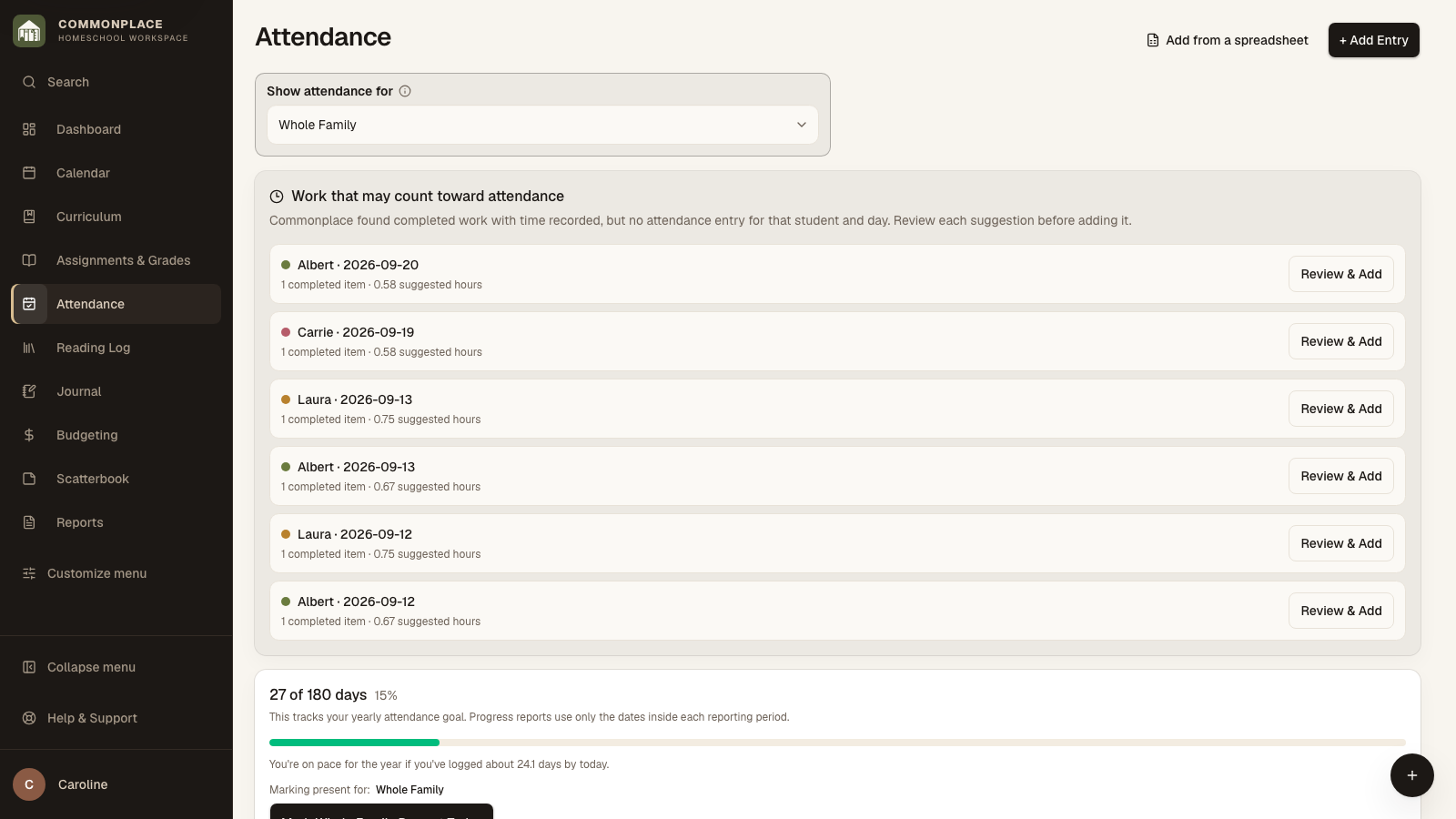Review & Add for Carrie 2026-09-19
Viewport: 1456px width, 819px height.
[1341, 341]
